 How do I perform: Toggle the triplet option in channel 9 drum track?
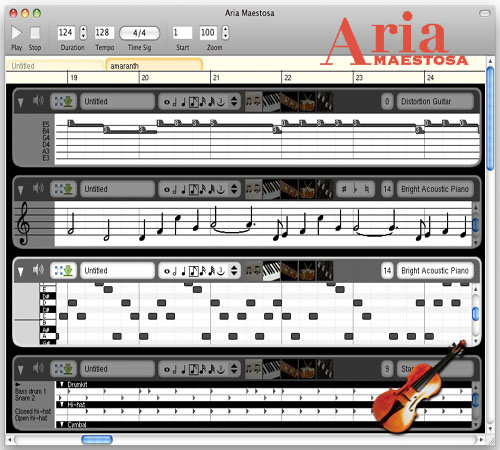221,369
